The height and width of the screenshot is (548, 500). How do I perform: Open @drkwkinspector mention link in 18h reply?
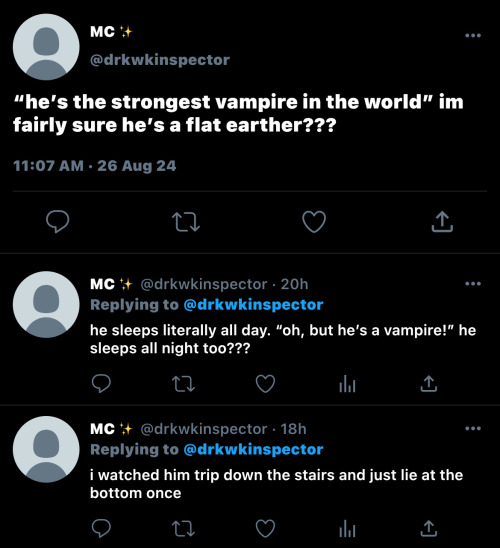point(253,449)
